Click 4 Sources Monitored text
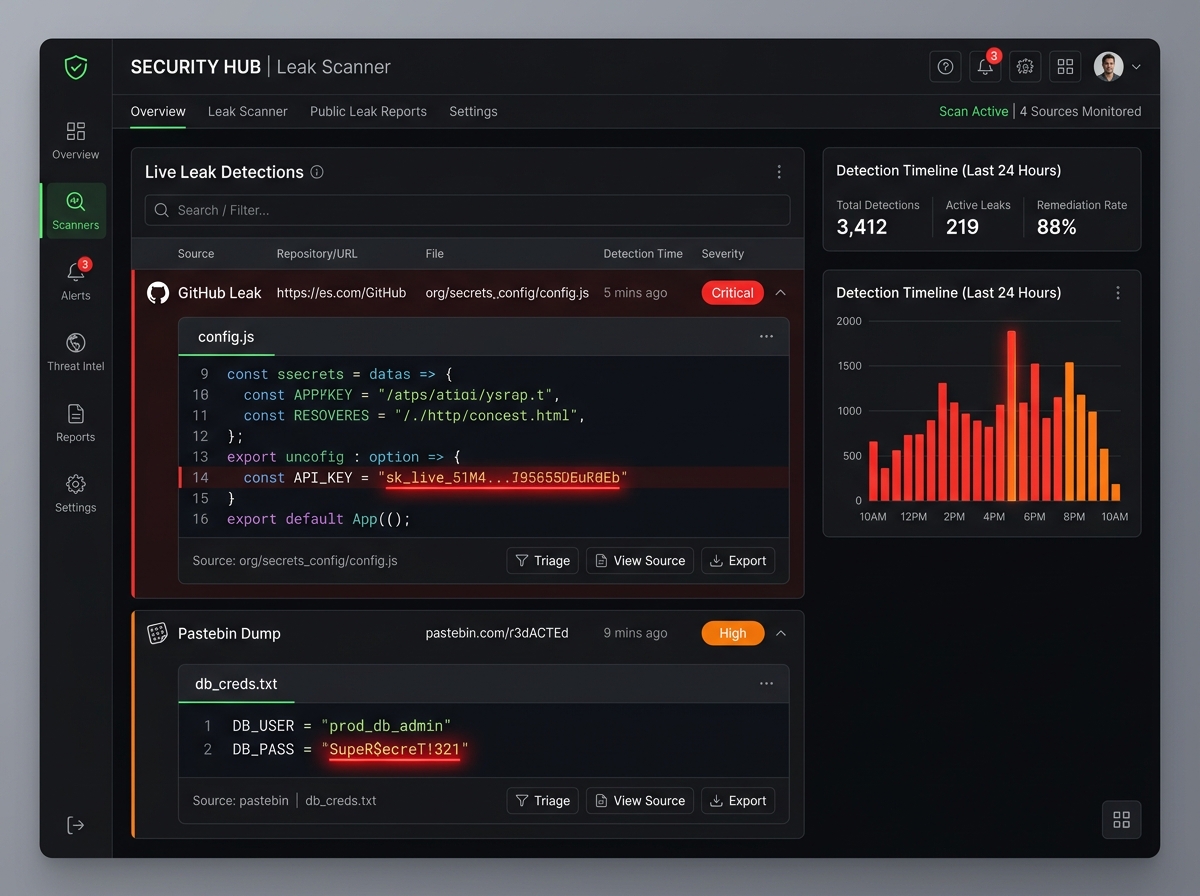This screenshot has height=896, width=1200. [1080, 112]
